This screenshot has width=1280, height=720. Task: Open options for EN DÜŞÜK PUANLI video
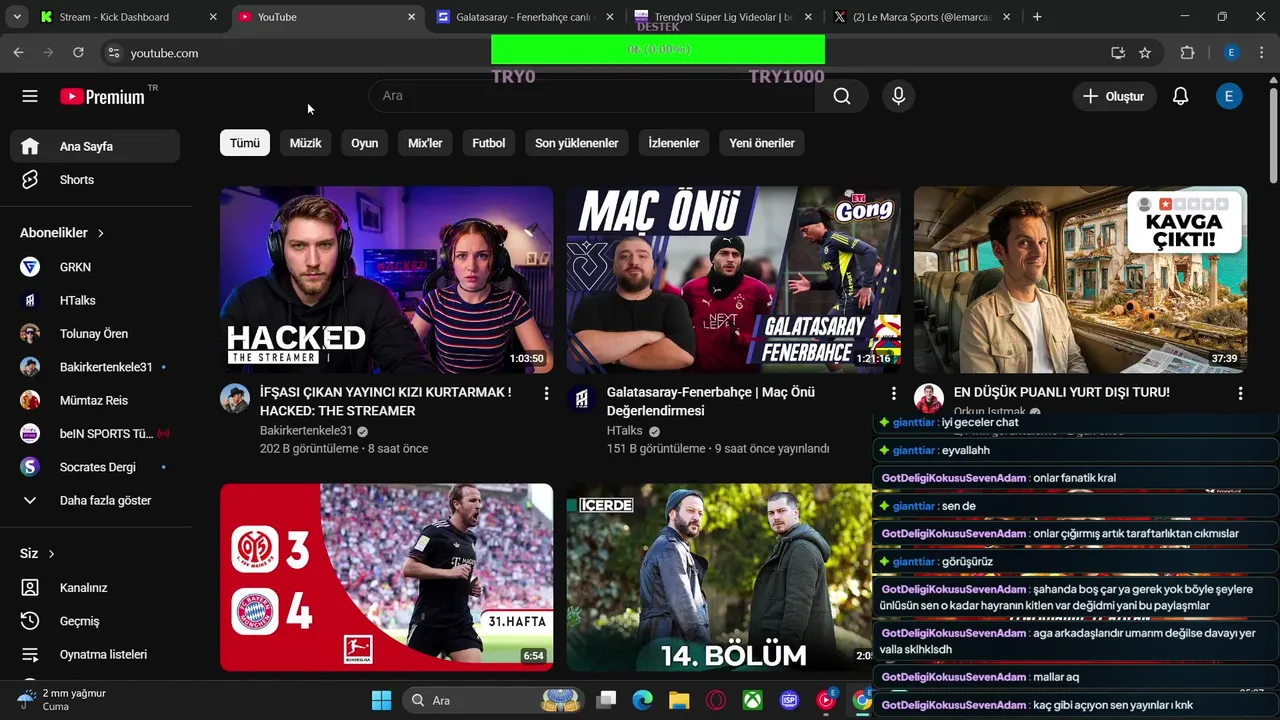[1240, 394]
